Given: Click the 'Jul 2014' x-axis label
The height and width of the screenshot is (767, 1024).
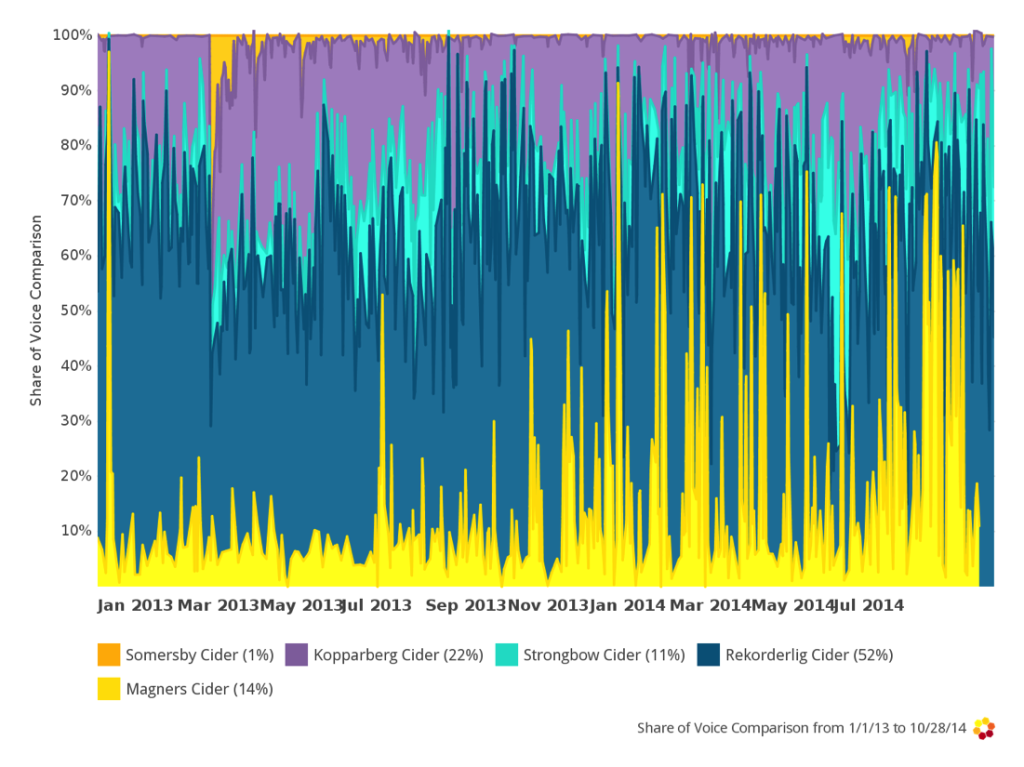Looking at the screenshot, I should coord(869,606).
